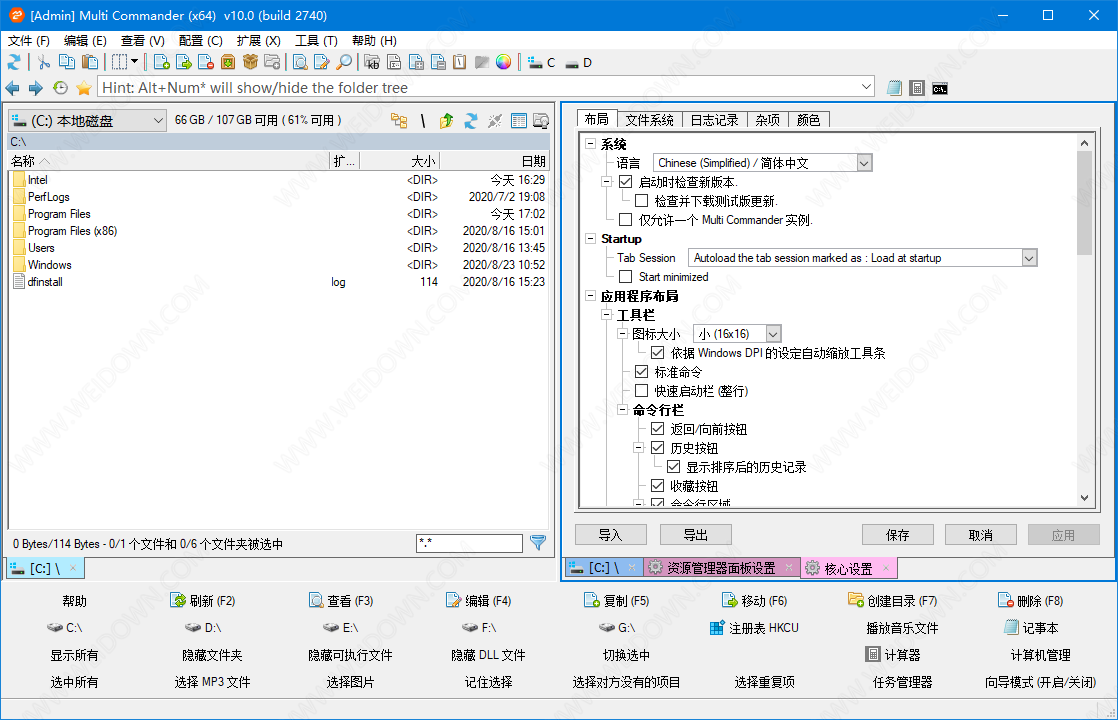The height and width of the screenshot is (720, 1118).
Task: Click the filter funnel icon
Action: (538, 543)
